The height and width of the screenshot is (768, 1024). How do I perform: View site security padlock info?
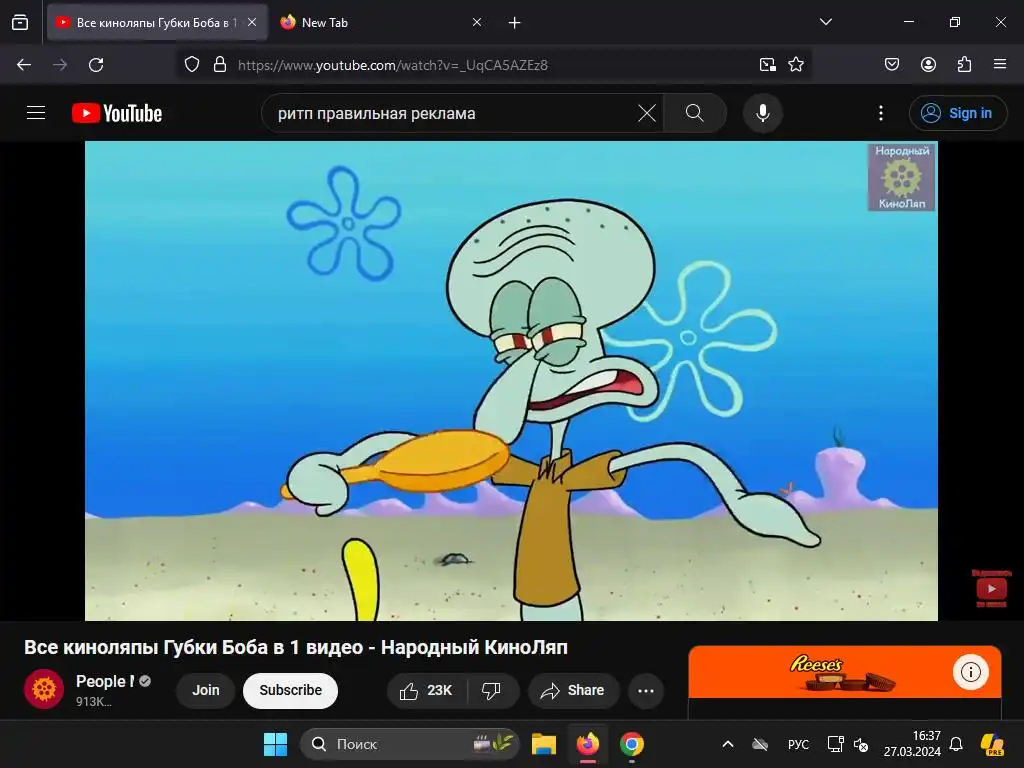(x=220, y=65)
